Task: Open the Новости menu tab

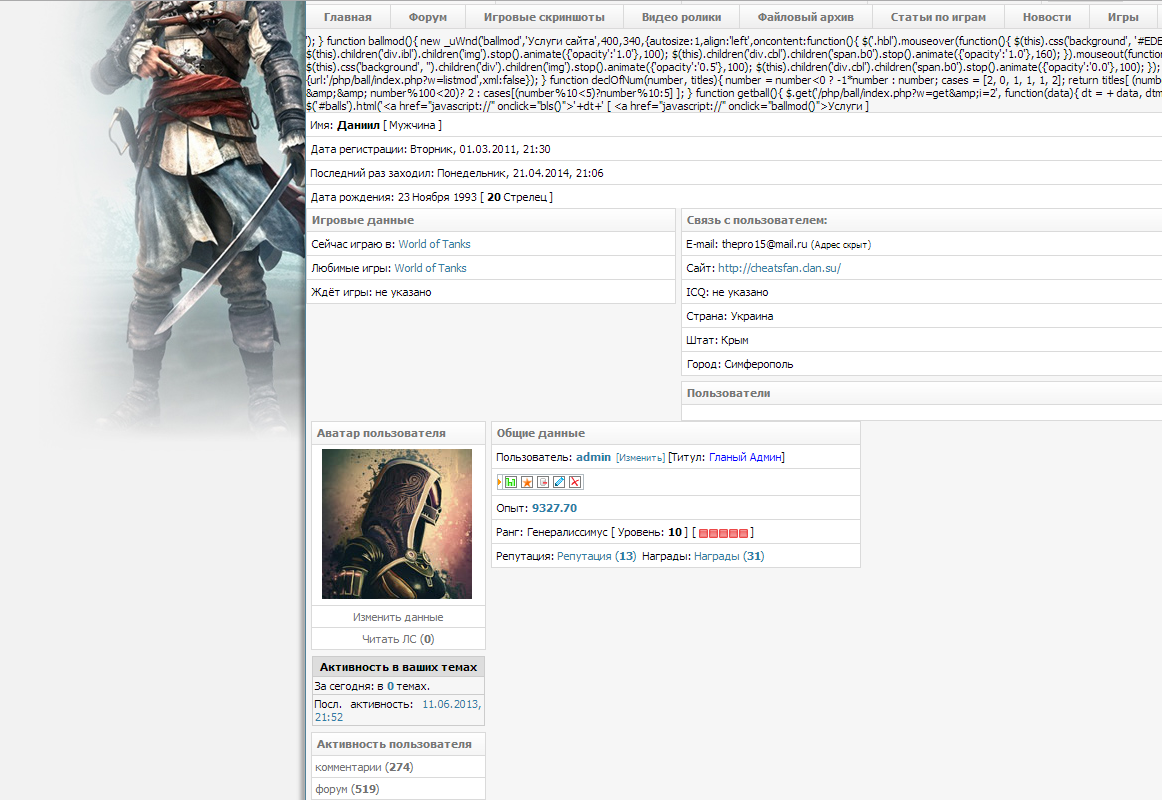Action: tap(1047, 17)
